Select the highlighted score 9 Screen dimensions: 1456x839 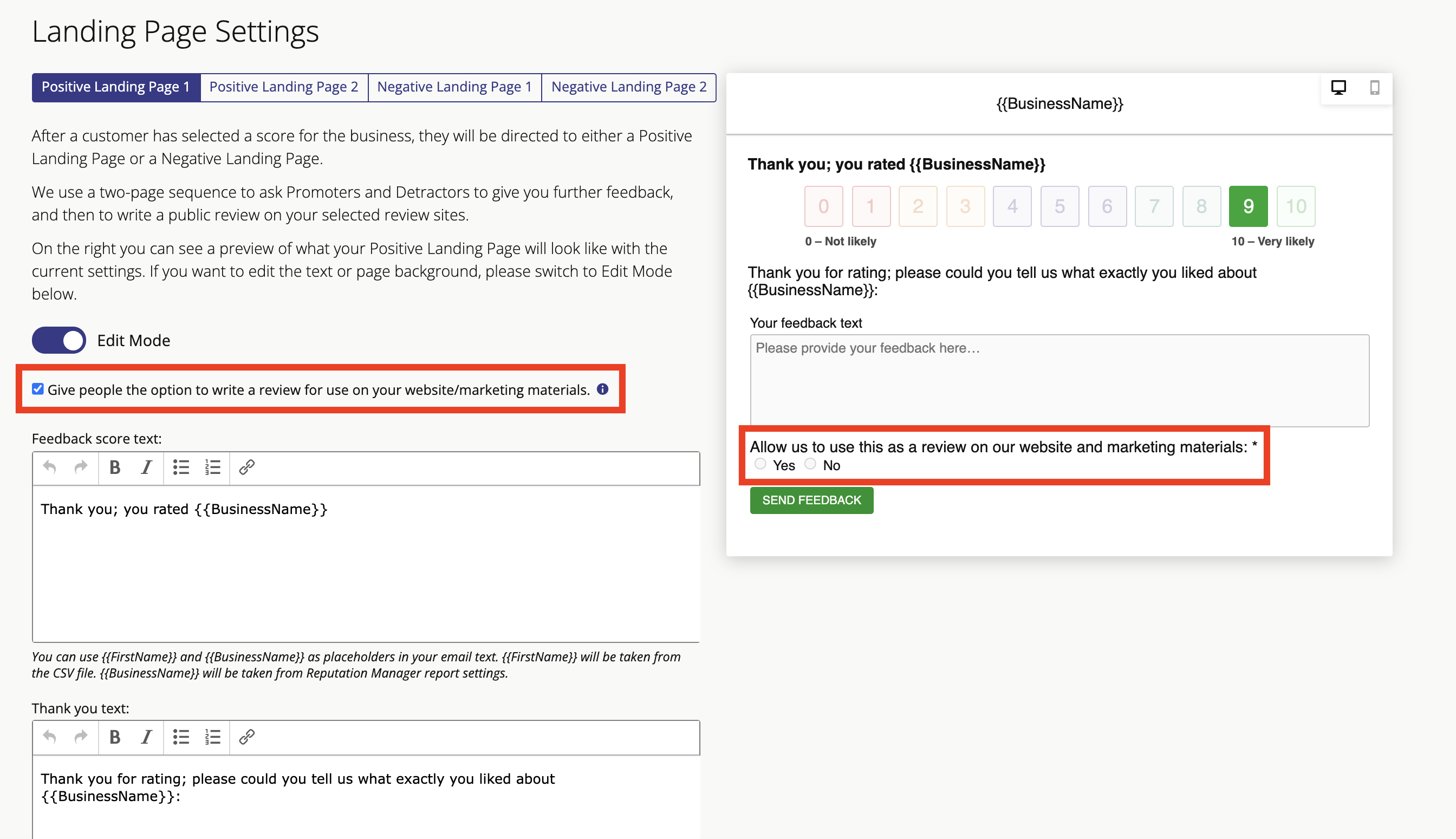click(1249, 206)
